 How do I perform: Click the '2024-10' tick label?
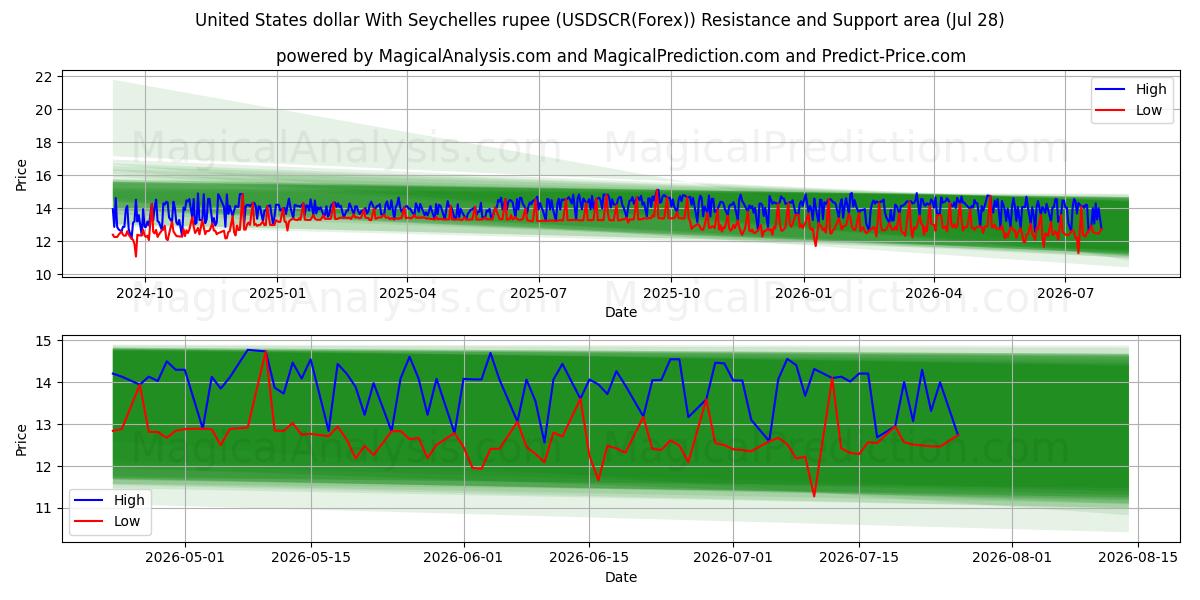tap(145, 293)
